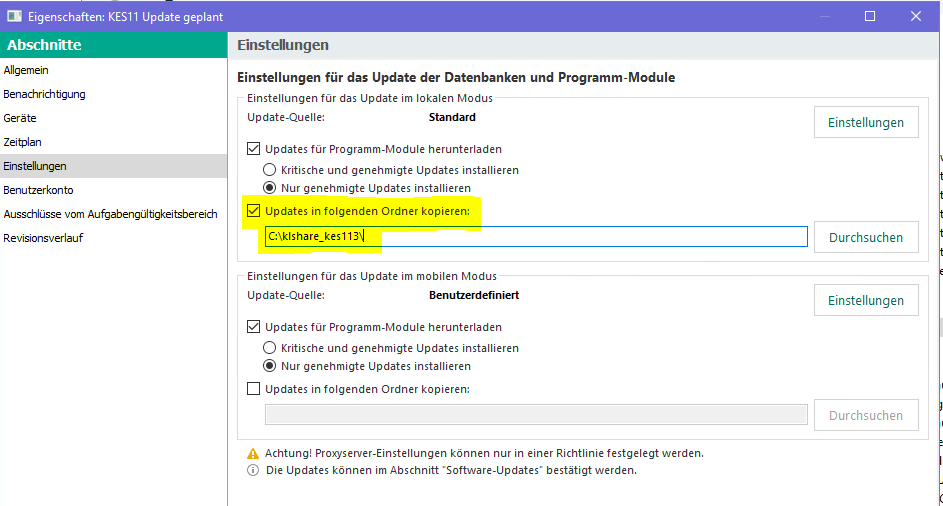Click Durchsuchen next to klshare_kes113 path
Viewport: 943px width, 506px height.
[x=866, y=237]
